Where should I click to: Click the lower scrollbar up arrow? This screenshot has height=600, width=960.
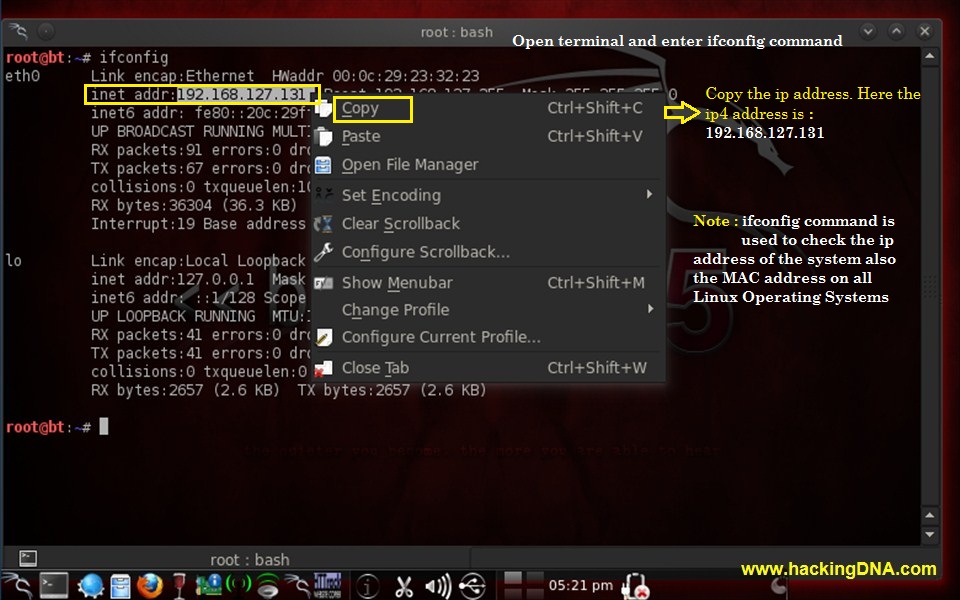pos(930,516)
